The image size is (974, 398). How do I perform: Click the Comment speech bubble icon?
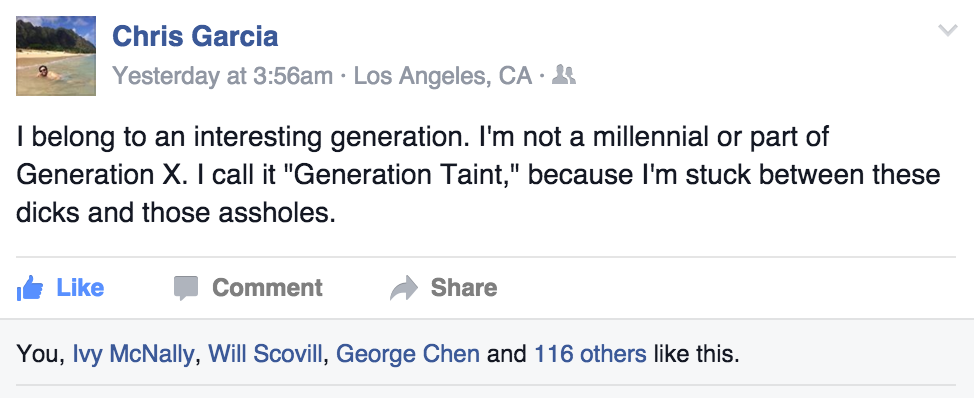point(186,288)
